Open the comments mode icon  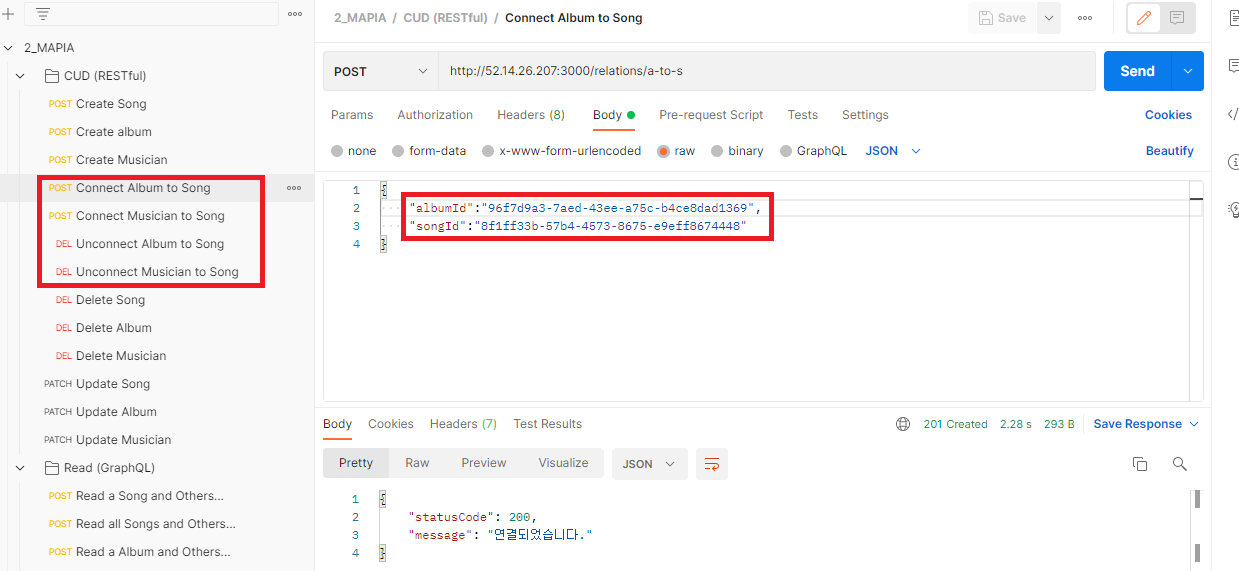1178,18
